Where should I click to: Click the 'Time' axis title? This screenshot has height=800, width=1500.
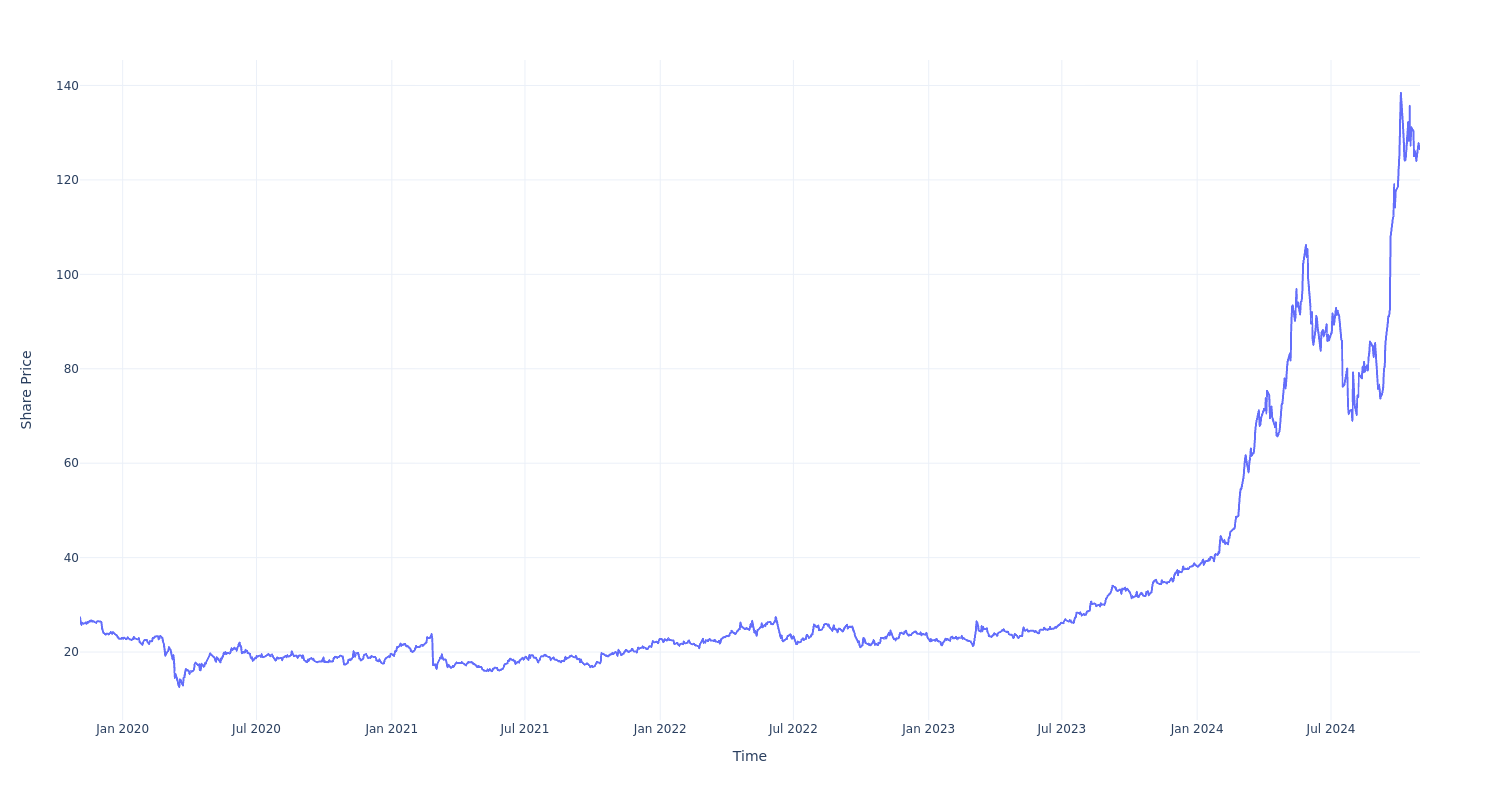click(x=750, y=756)
